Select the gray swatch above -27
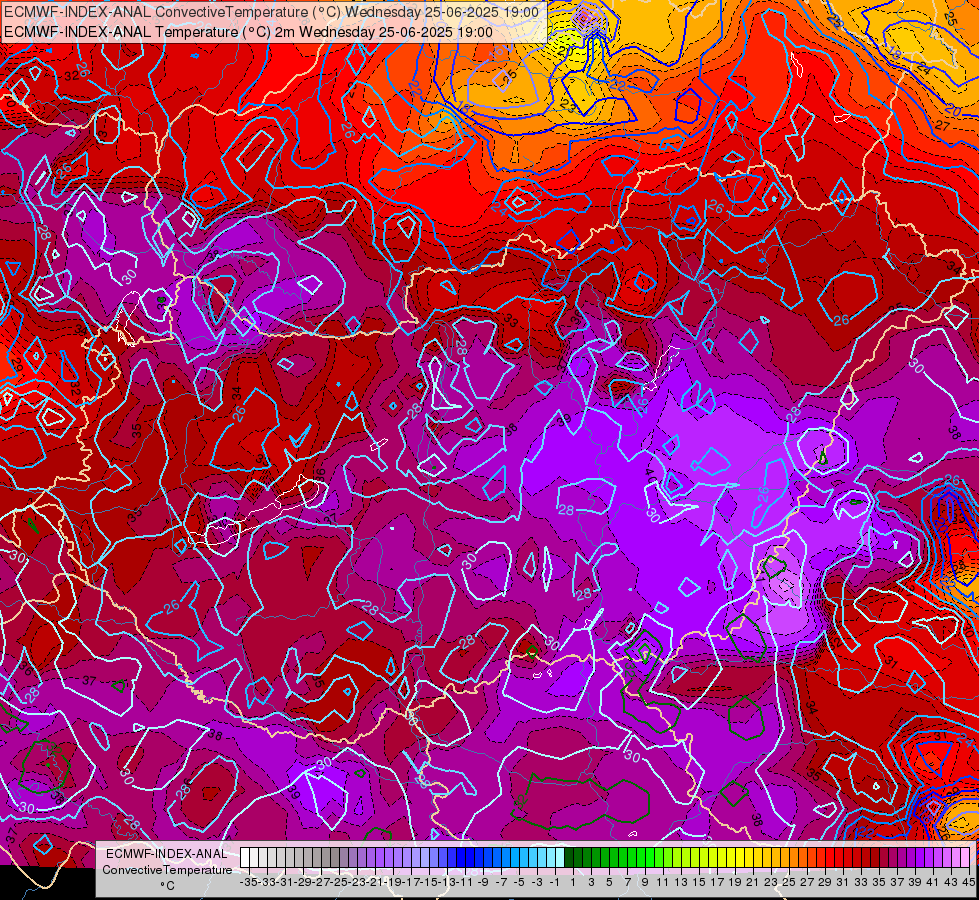Screen dimensions: 979x900 (x=317, y=857)
